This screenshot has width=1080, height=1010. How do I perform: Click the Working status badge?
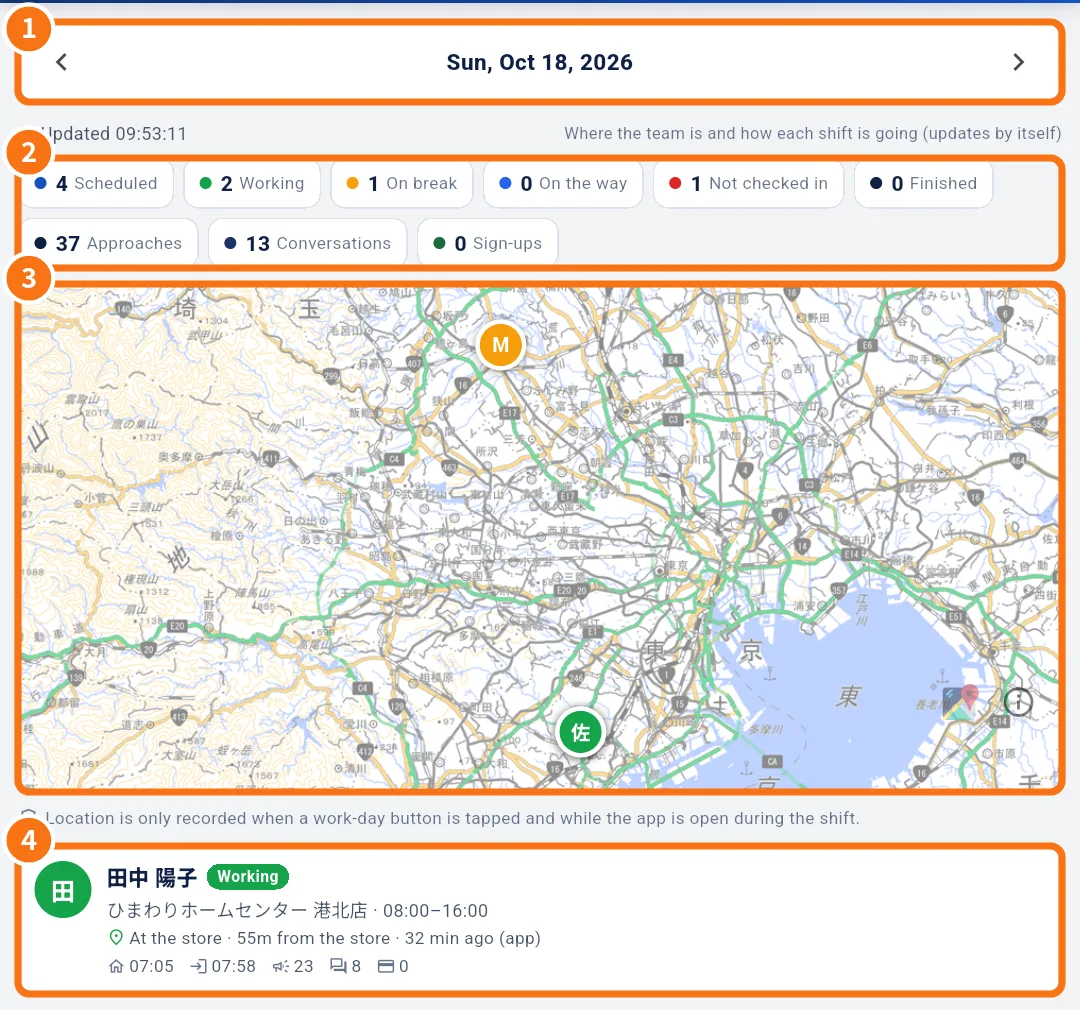(x=248, y=876)
